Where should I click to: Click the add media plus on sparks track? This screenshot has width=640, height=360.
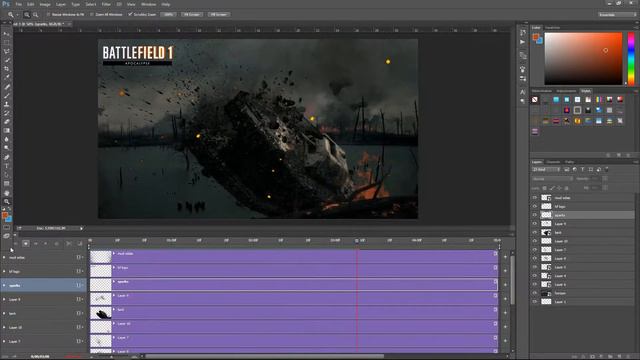pos(505,285)
